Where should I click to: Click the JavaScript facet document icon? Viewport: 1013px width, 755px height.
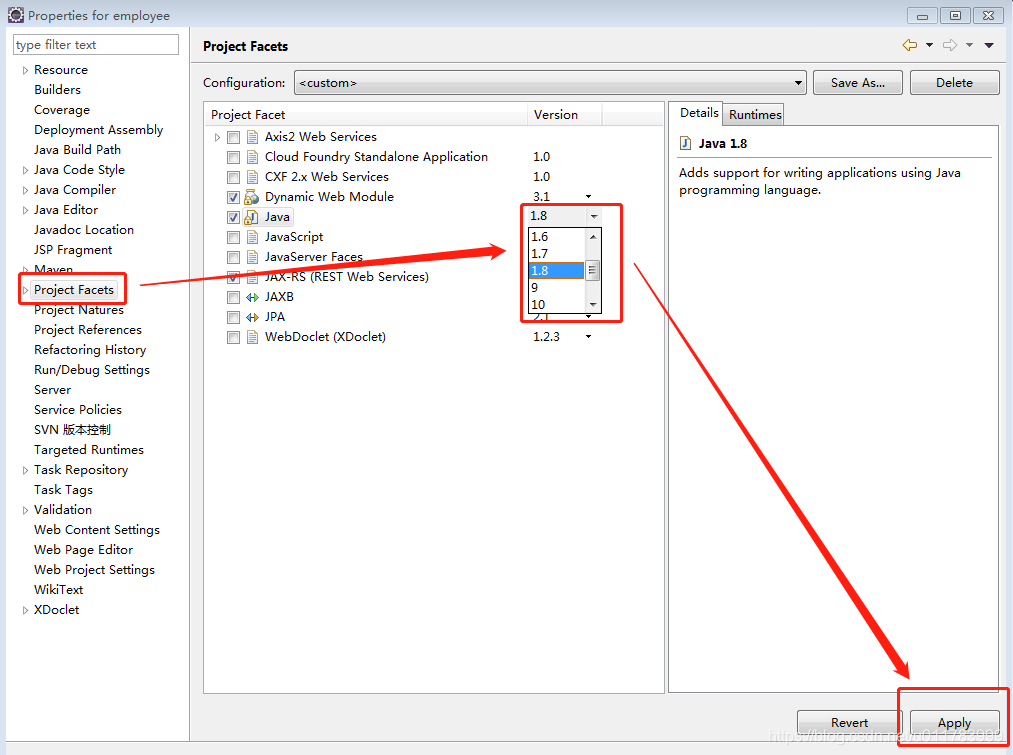[253, 237]
